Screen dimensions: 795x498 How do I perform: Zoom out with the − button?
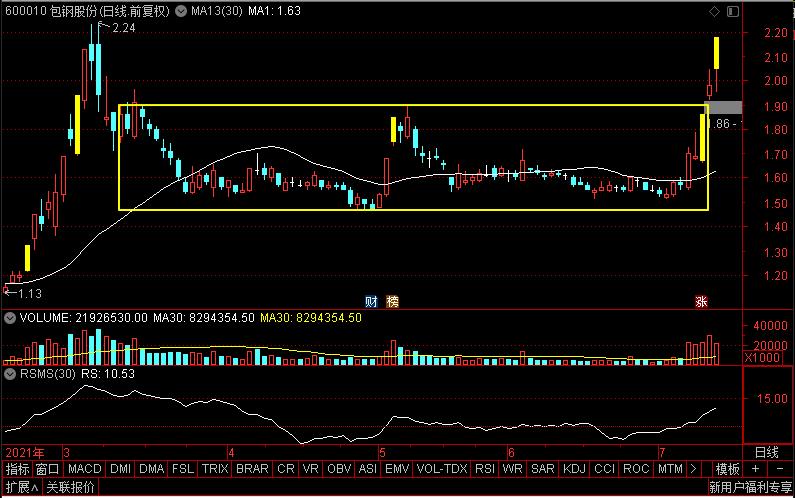coord(780,469)
